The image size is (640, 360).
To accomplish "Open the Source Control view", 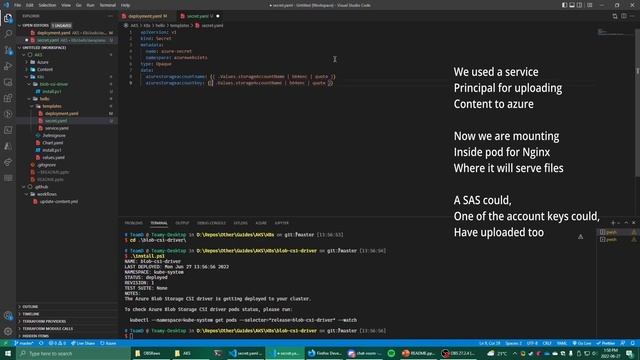I will [8, 50].
